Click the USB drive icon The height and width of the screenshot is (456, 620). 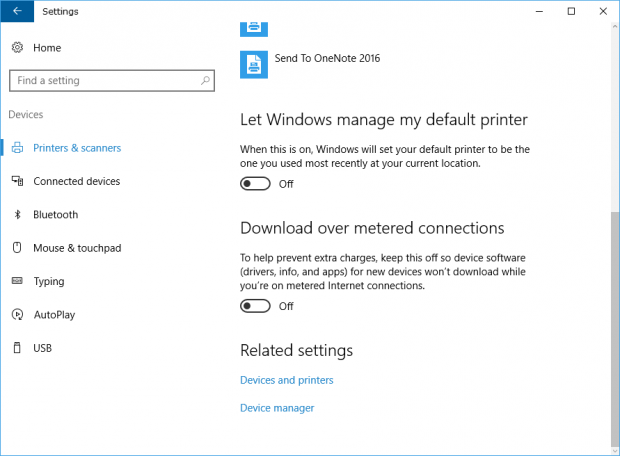[x=17, y=348]
